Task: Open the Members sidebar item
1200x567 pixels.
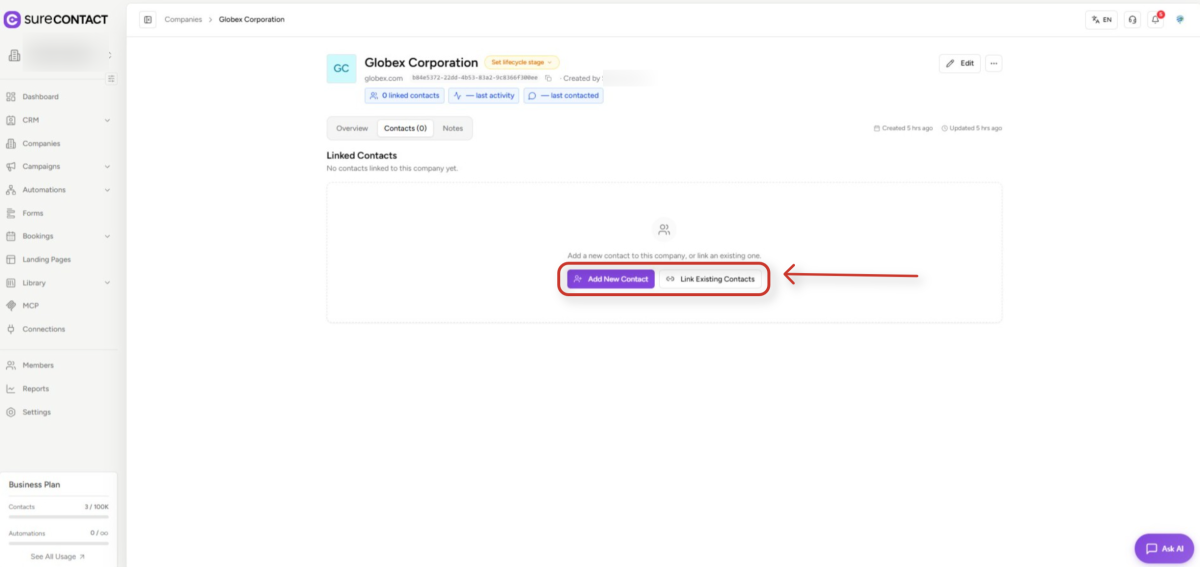Action: (x=38, y=365)
